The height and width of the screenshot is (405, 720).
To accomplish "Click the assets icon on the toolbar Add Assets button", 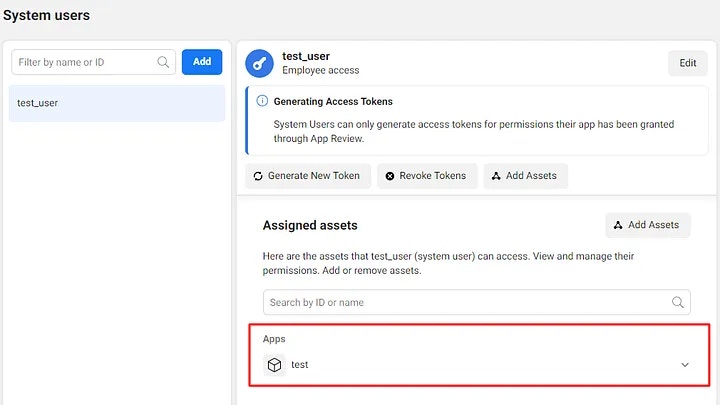I will click(x=496, y=176).
